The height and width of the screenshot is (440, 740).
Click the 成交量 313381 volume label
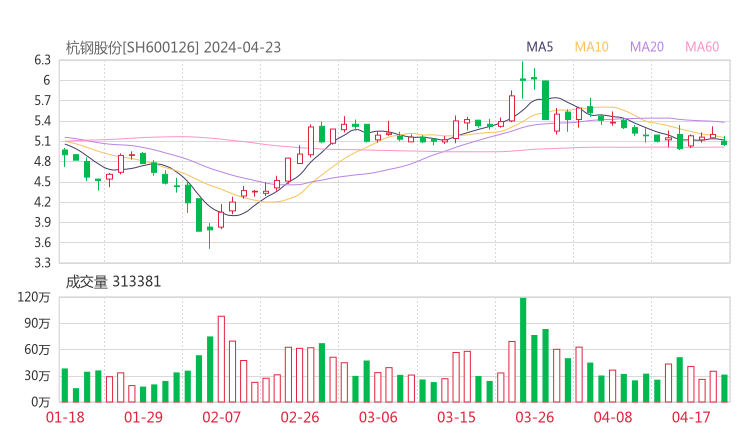[x=113, y=282]
